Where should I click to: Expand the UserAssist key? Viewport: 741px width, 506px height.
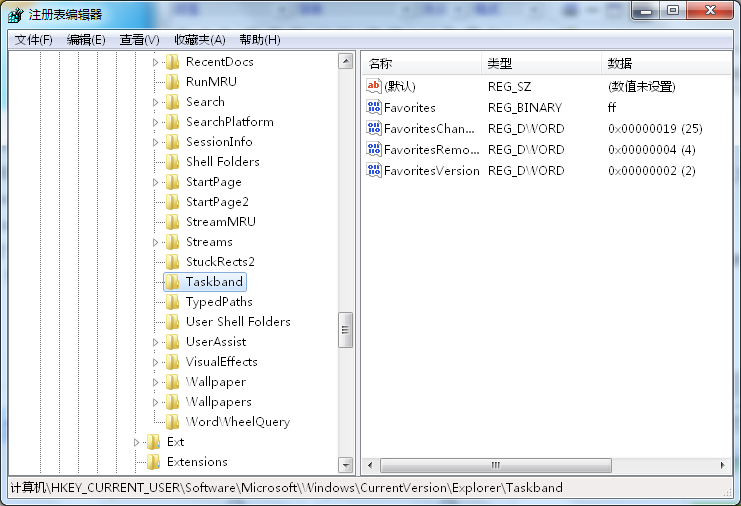click(x=155, y=342)
